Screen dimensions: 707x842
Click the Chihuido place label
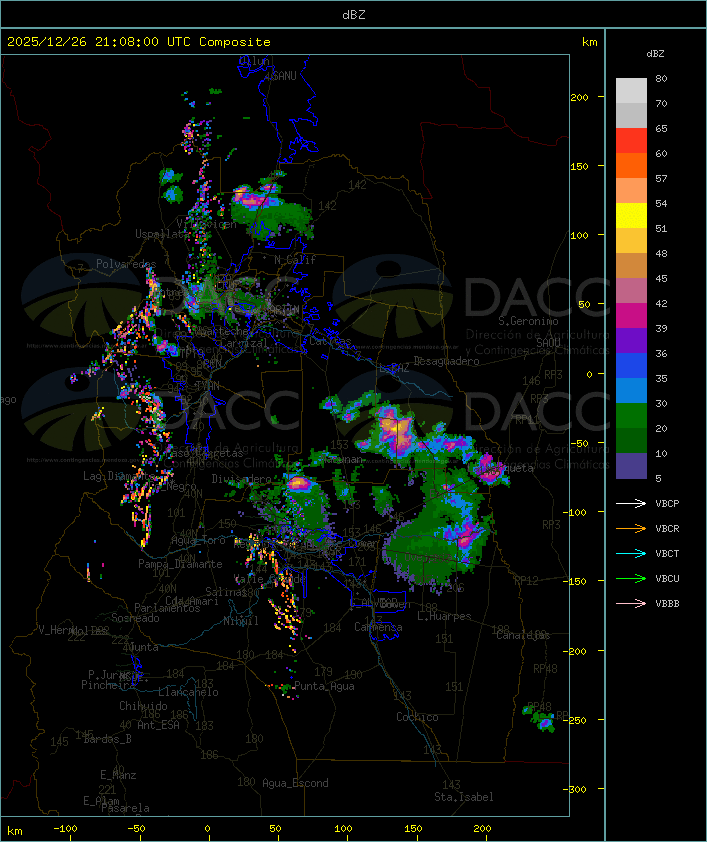click(143, 706)
